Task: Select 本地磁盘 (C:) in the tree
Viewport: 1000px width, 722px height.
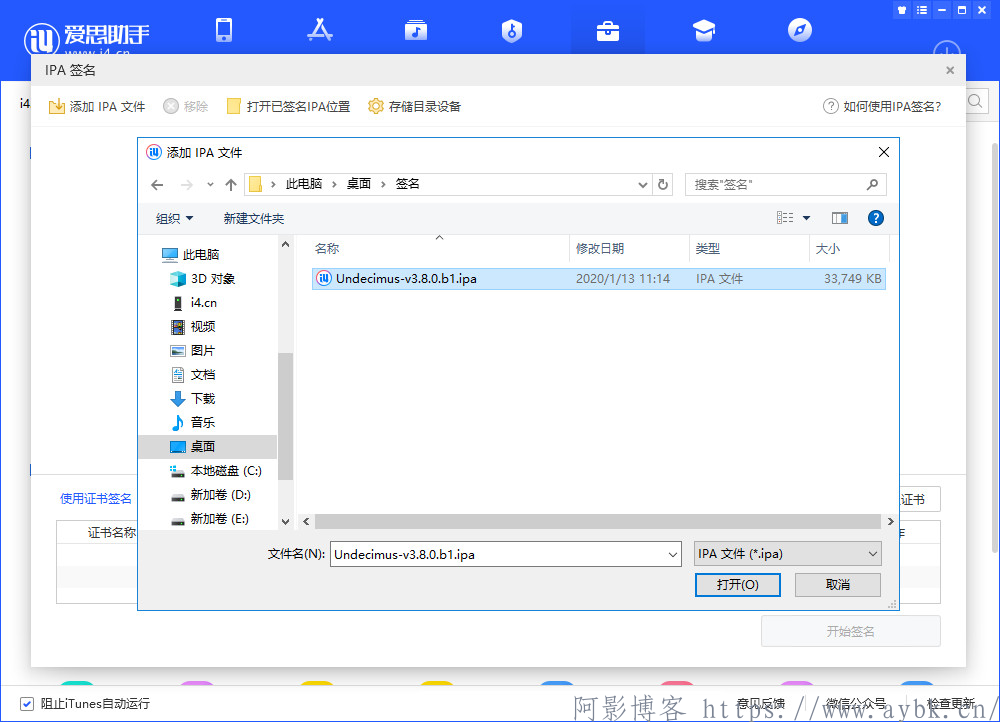Action: [217, 471]
